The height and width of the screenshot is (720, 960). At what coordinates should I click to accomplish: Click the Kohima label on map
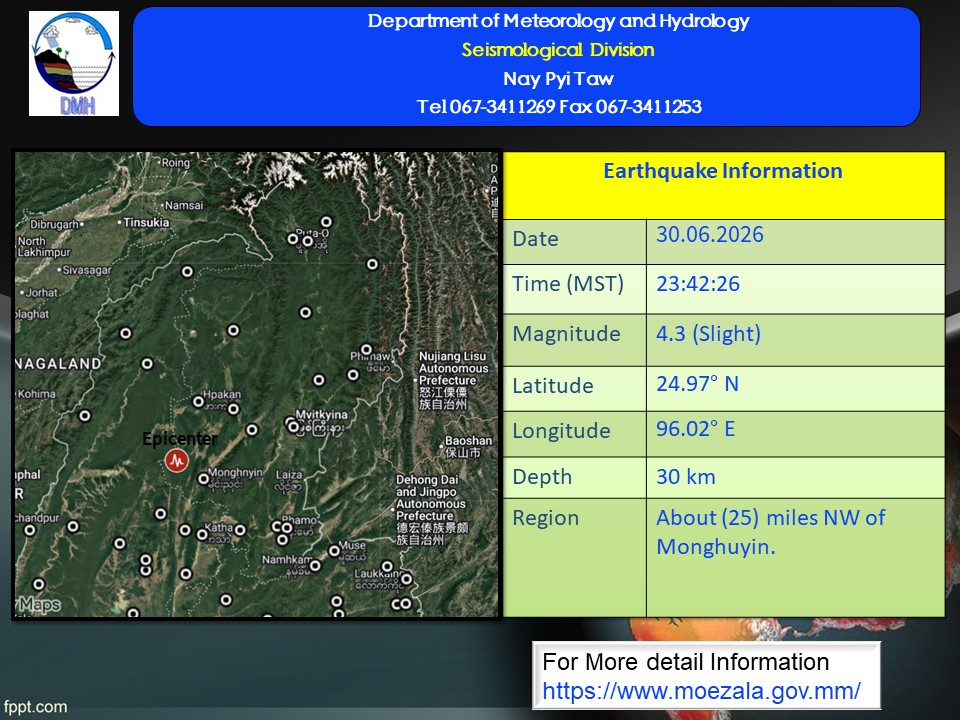pyautogui.click(x=37, y=394)
